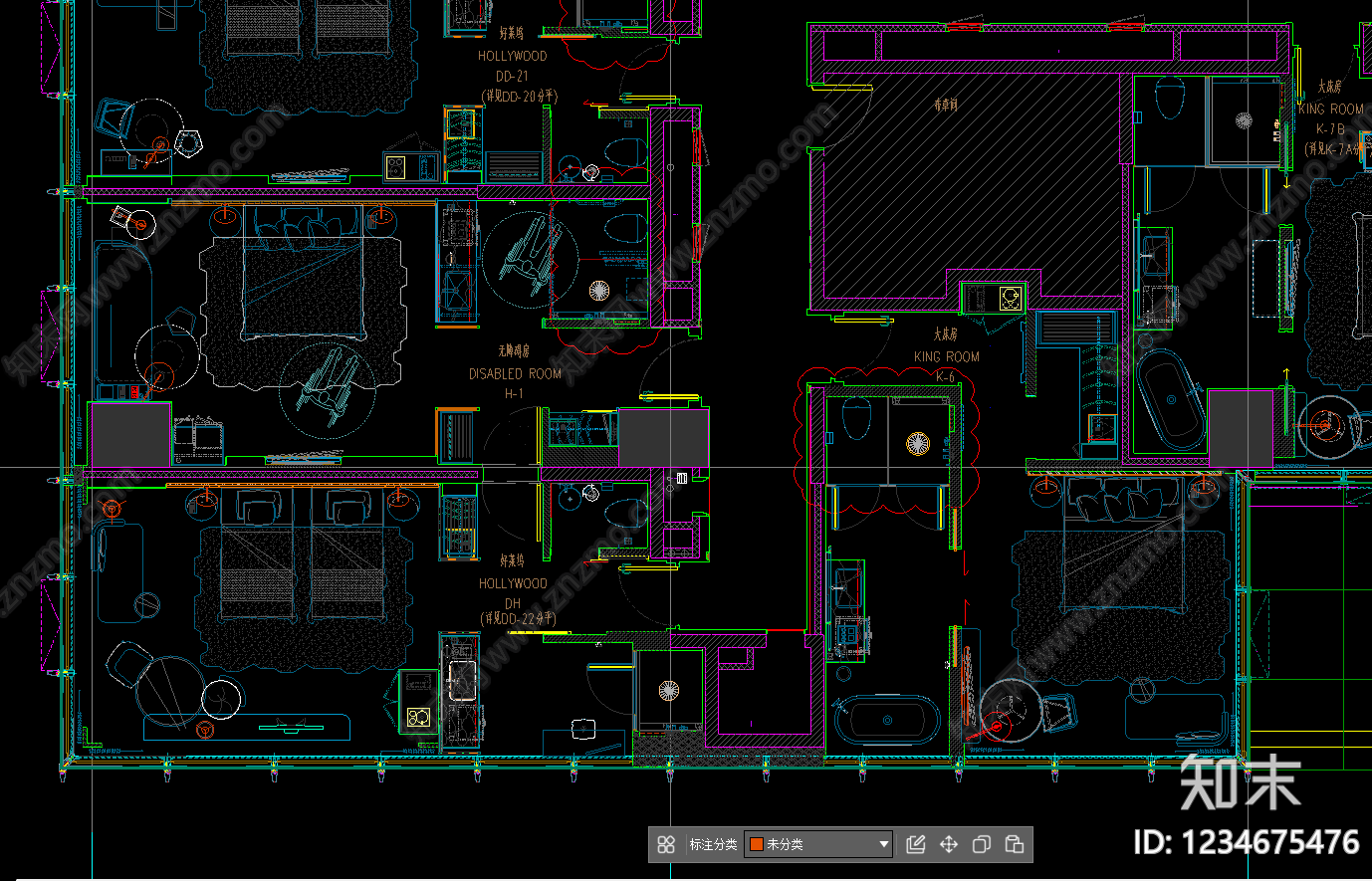Select the DD-21 room code text
This screenshot has width=1372, height=881.
point(512,77)
